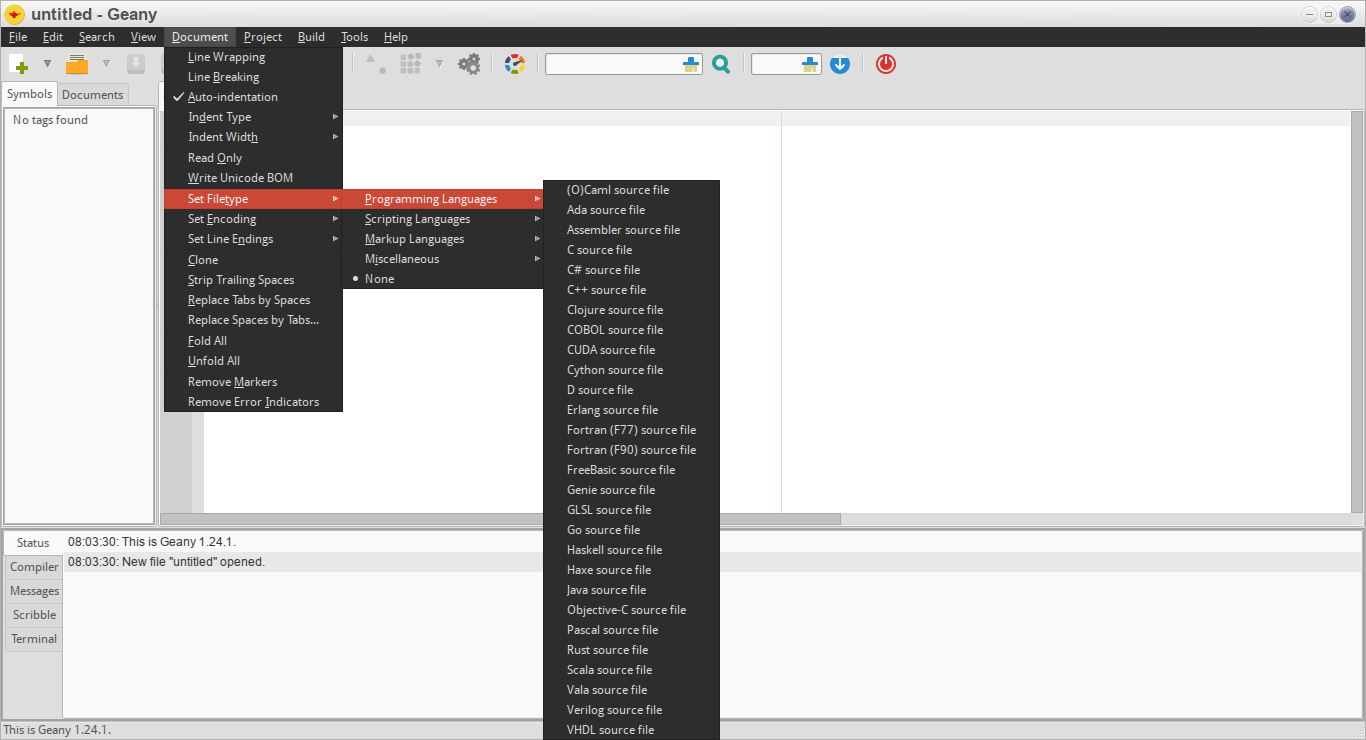
Task: Open the Terminal tab
Action: [34, 639]
